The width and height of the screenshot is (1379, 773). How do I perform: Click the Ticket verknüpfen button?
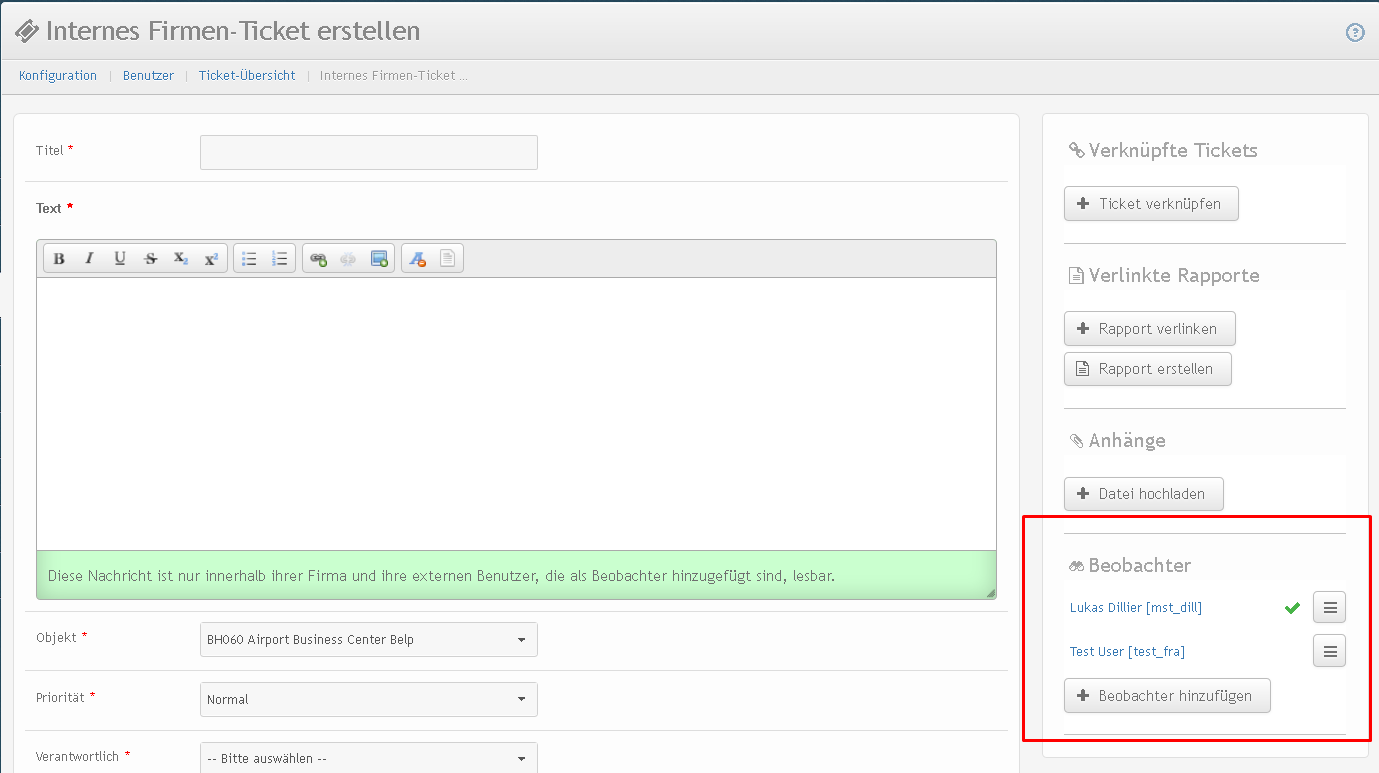click(1151, 204)
